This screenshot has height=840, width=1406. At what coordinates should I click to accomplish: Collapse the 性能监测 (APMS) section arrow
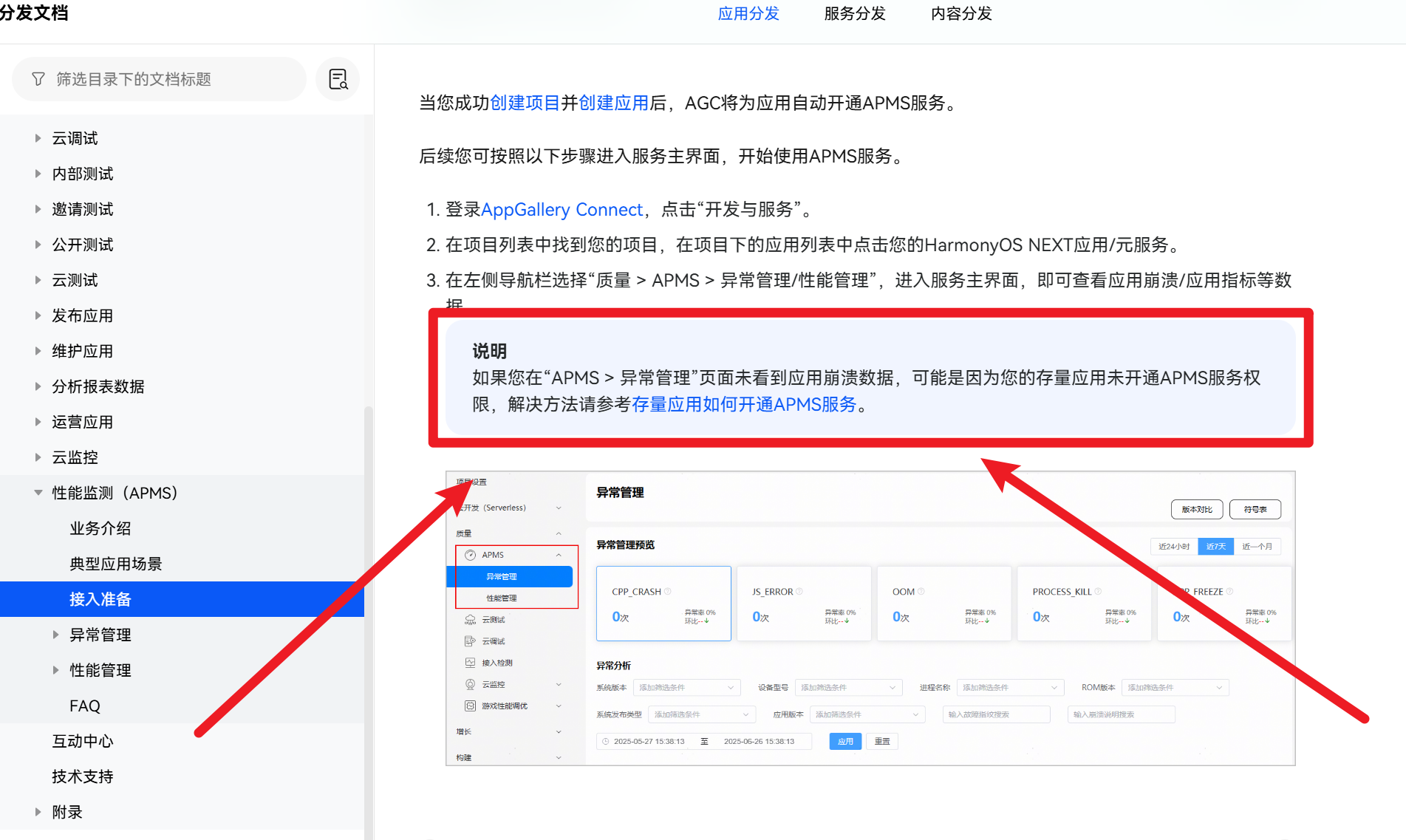click(x=38, y=493)
